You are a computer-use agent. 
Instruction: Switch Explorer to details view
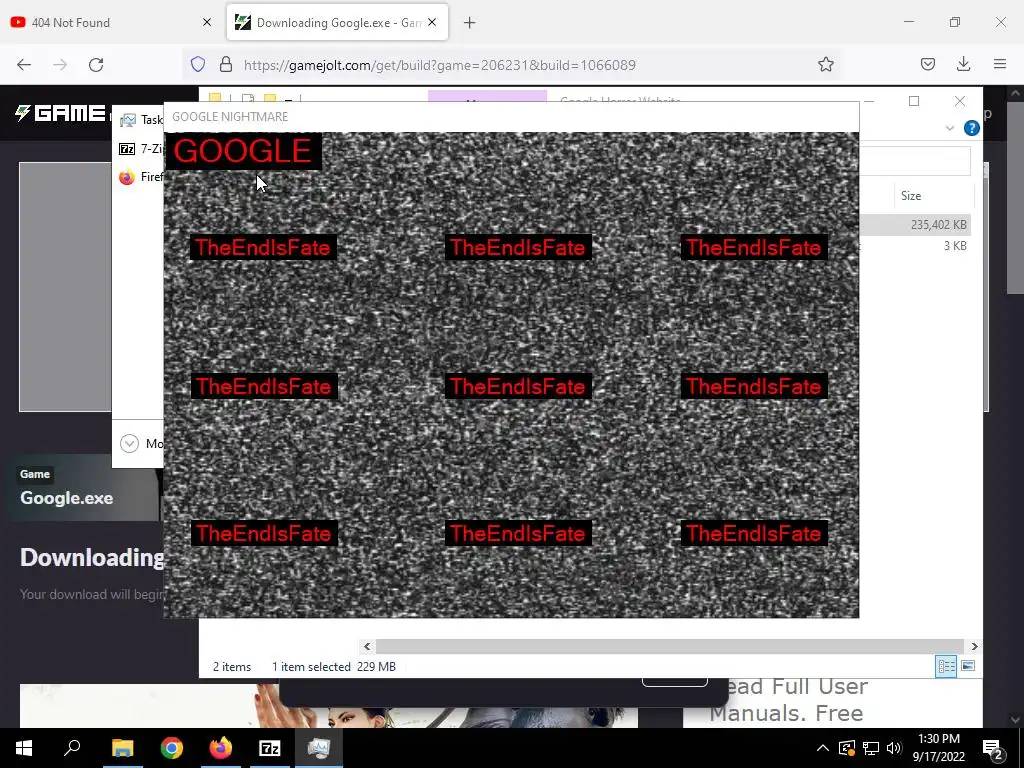946,666
